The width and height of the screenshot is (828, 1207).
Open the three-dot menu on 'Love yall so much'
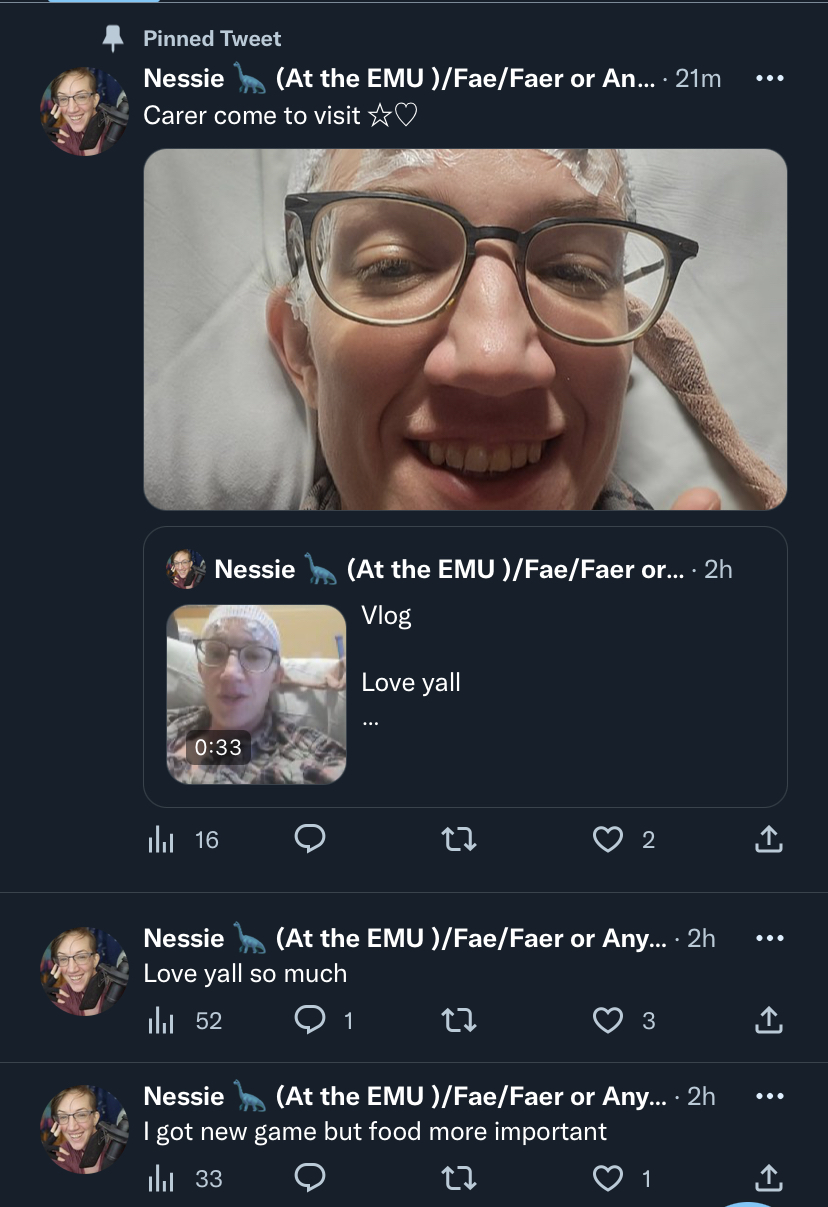pos(768,938)
